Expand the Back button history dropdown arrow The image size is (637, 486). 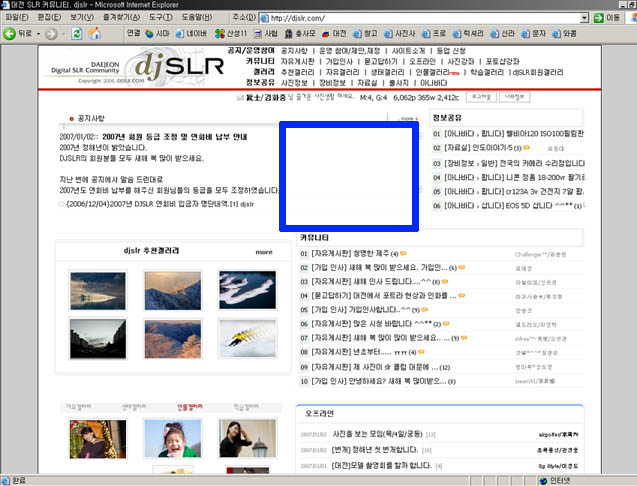[38, 33]
